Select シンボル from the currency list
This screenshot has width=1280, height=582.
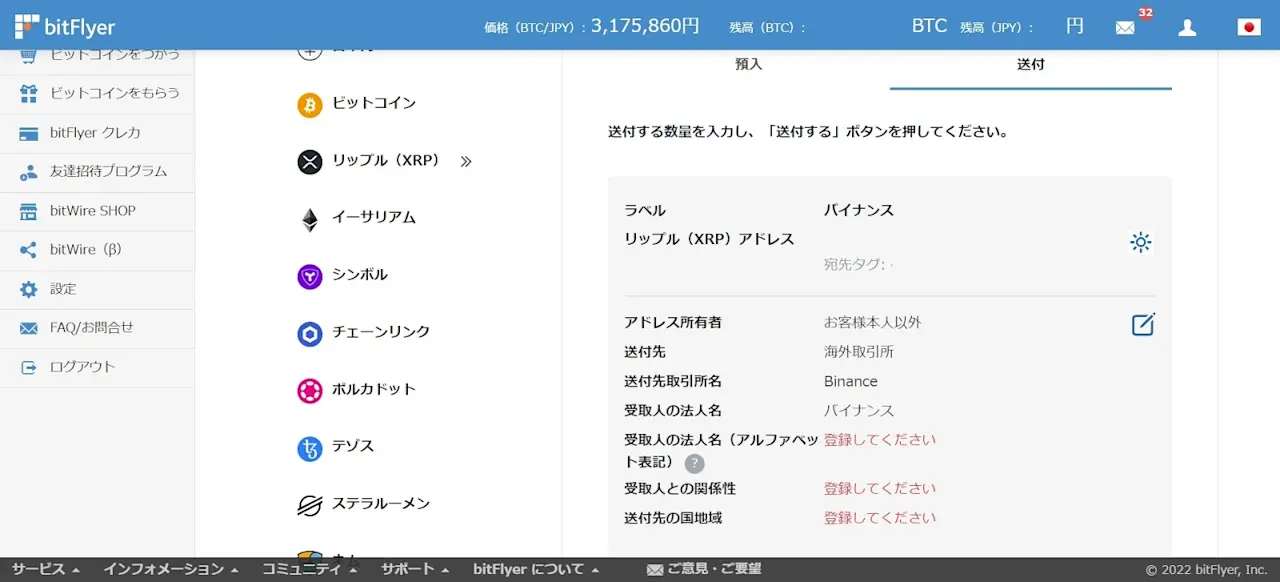tap(360, 275)
